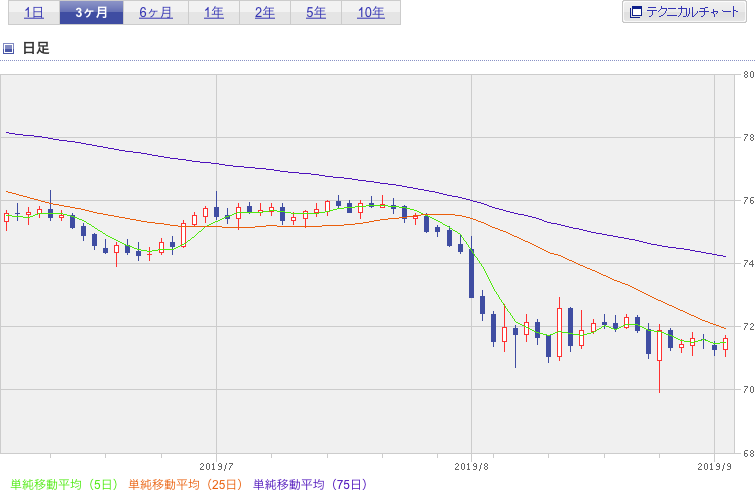Click the 日足 heading text
The width and height of the screenshot is (755, 493).
coord(36,48)
